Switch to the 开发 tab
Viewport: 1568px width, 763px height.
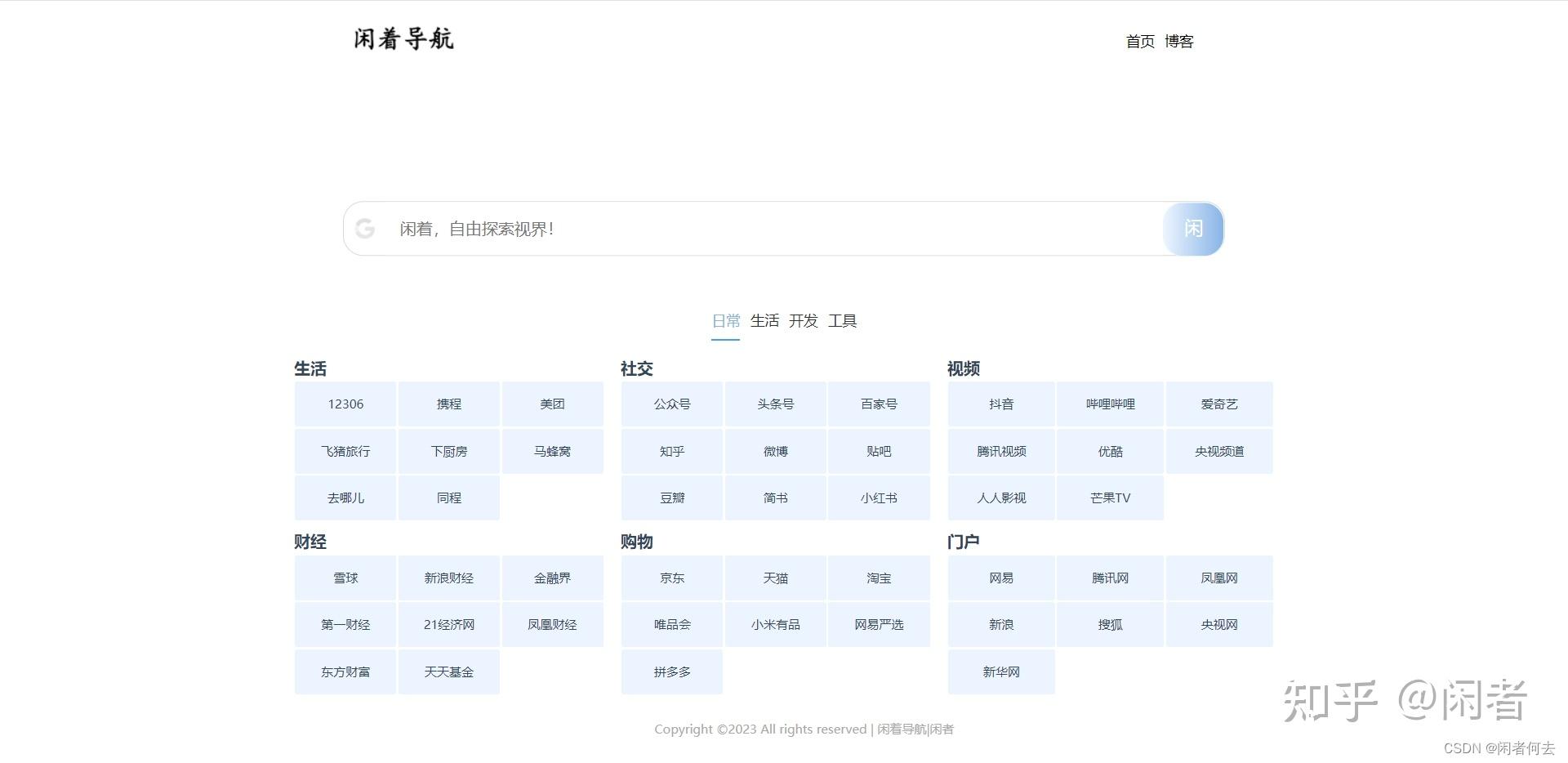[804, 321]
